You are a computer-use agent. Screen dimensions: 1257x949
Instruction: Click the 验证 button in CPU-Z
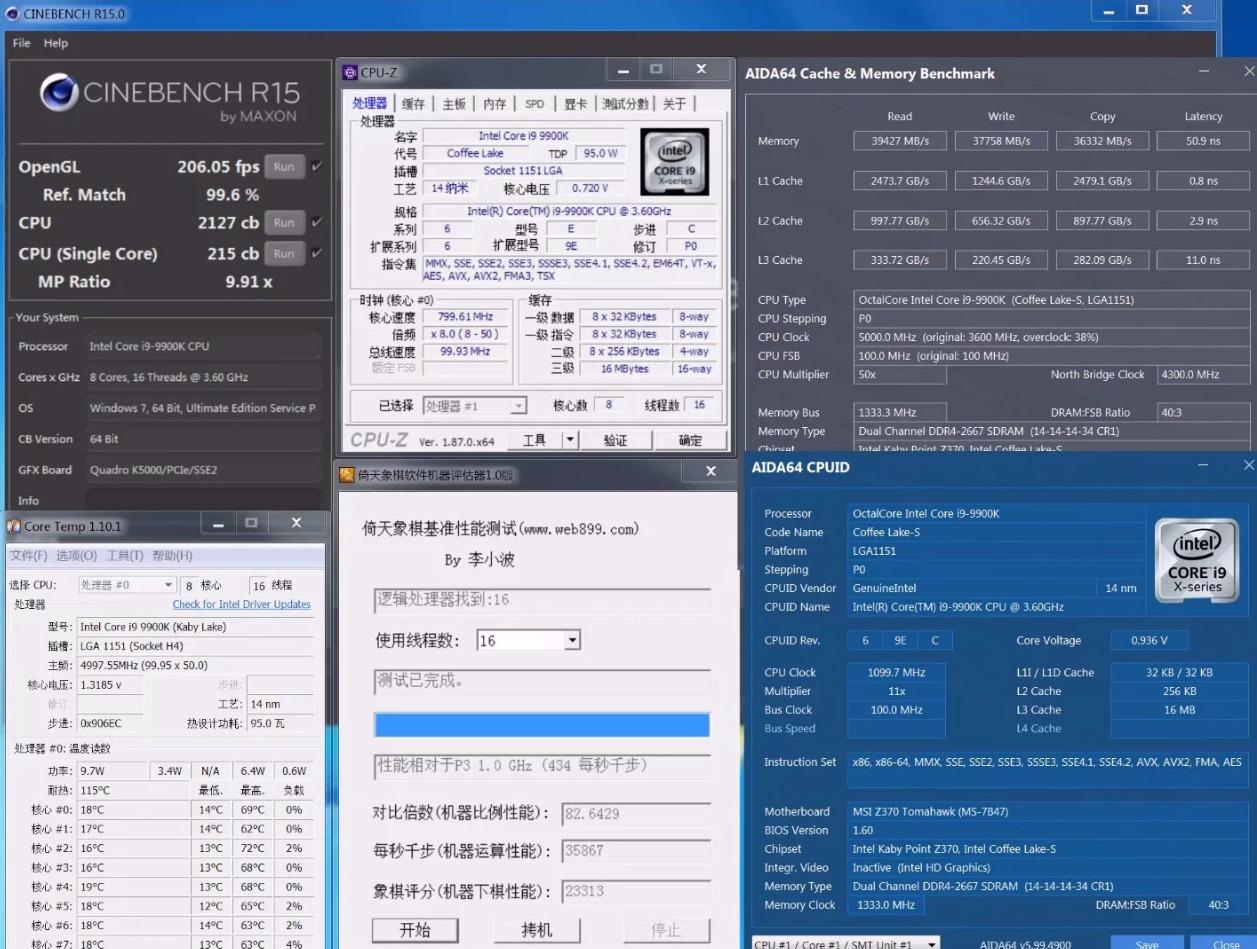point(616,440)
